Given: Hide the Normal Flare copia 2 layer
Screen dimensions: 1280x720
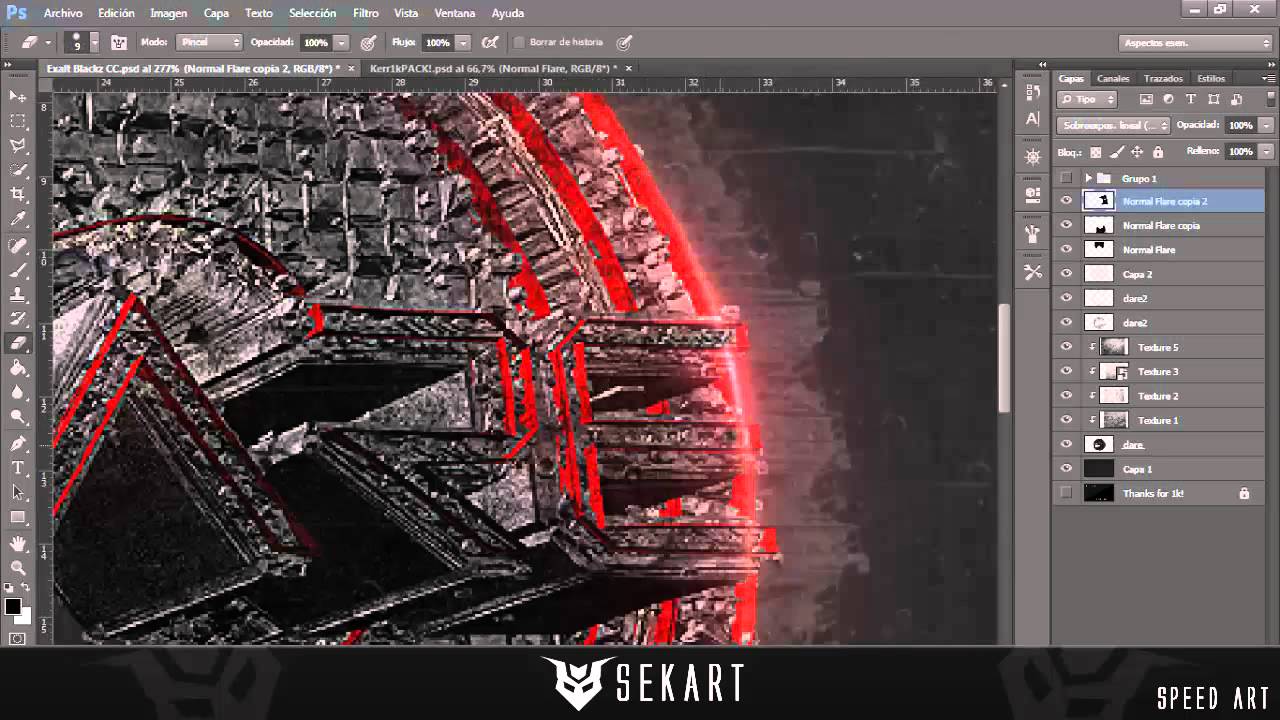Looking at the screenshot, I should pyautogui.click(x=1066, y=201).
